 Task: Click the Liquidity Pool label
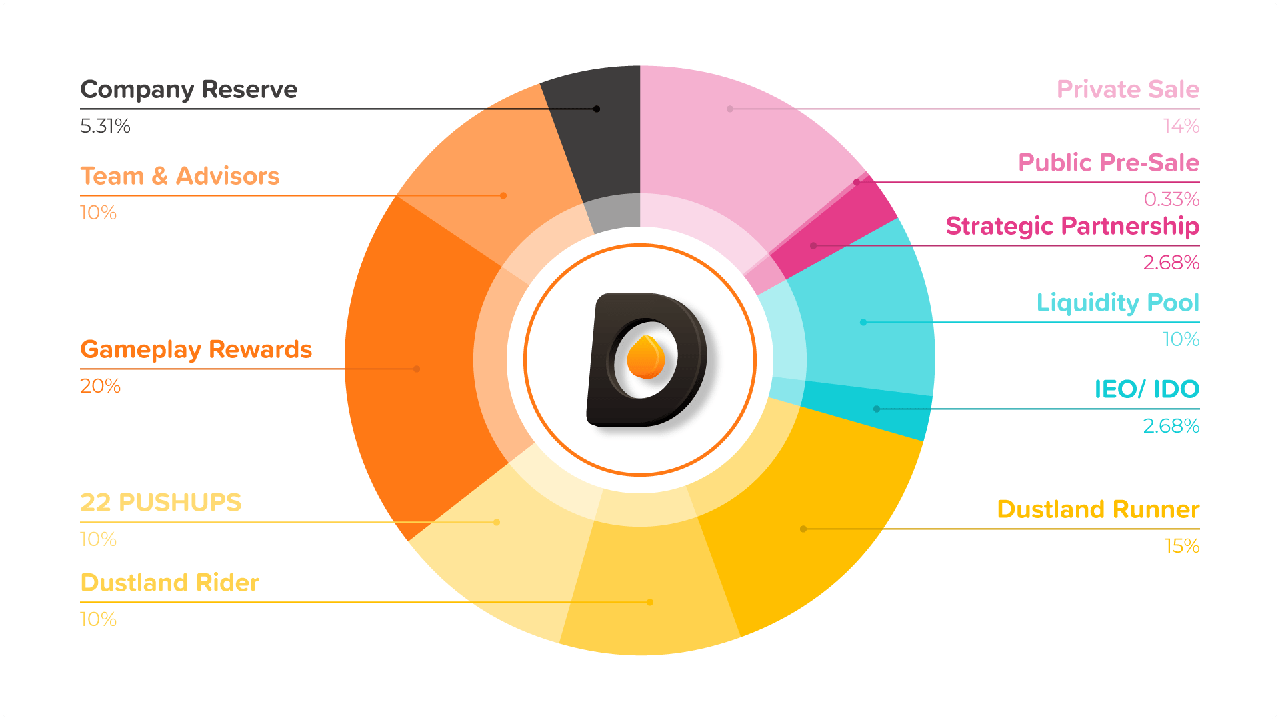[1118, 303]
